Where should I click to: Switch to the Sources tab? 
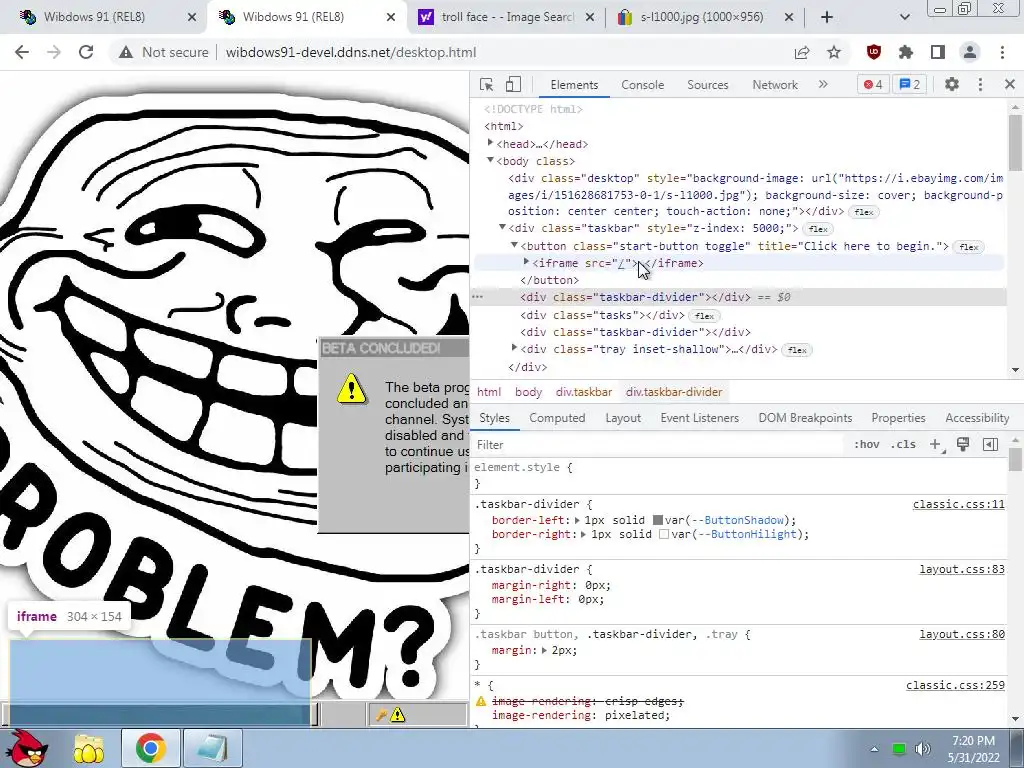pyautogui.click(x=707, y=85)
